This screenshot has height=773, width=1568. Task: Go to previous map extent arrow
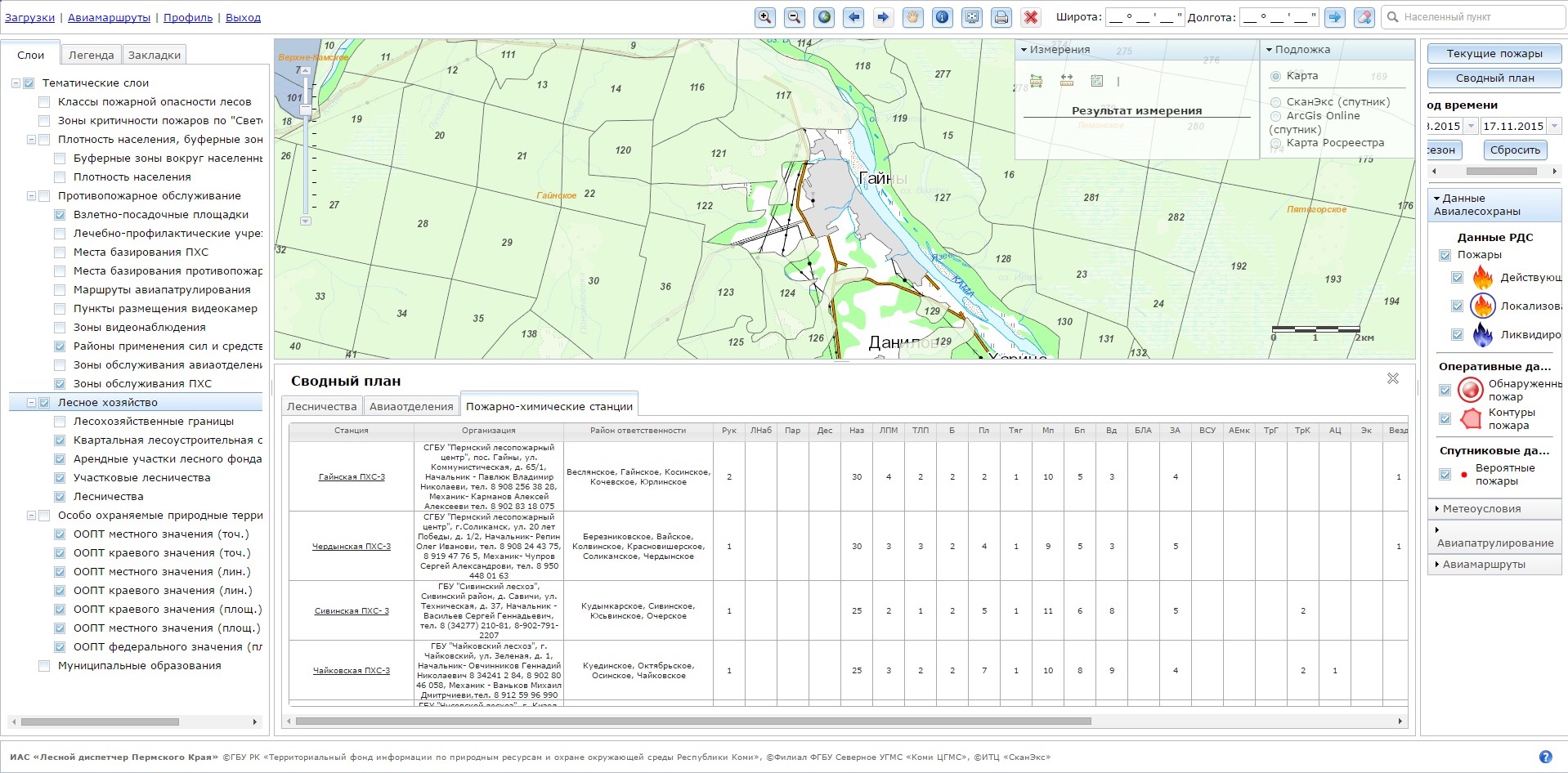(x=853, y=17)
